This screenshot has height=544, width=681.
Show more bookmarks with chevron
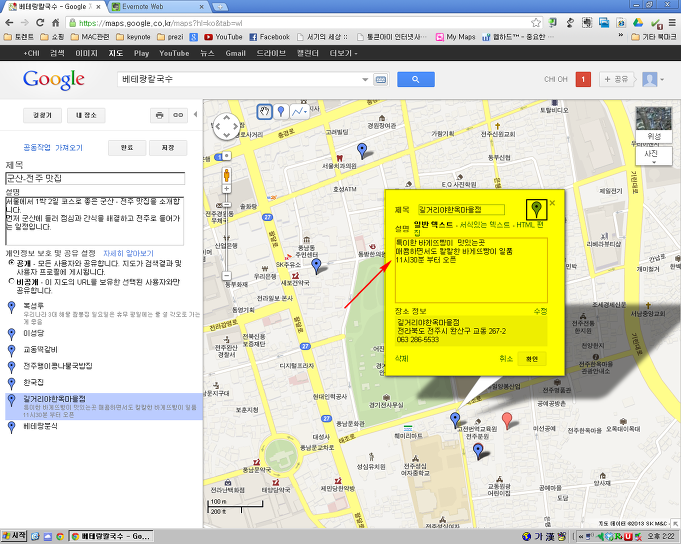621,36
